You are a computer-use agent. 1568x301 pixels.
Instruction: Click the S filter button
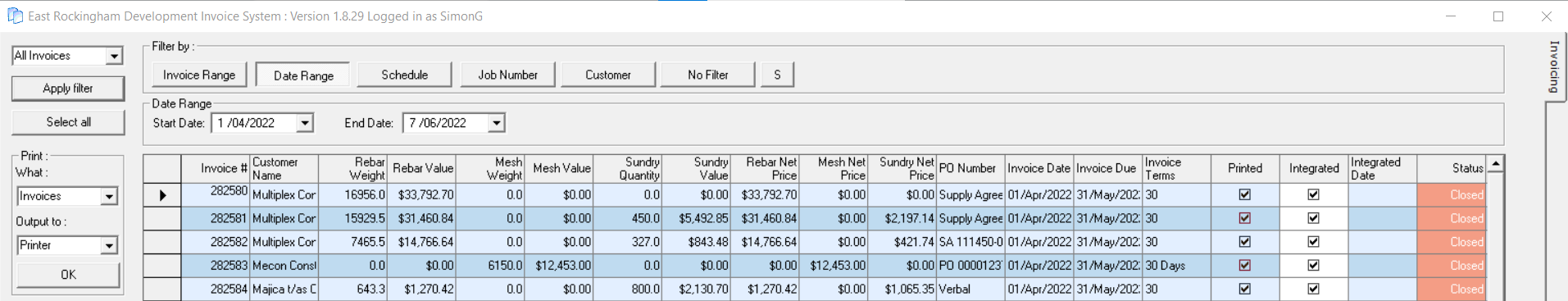click(778, 75)
